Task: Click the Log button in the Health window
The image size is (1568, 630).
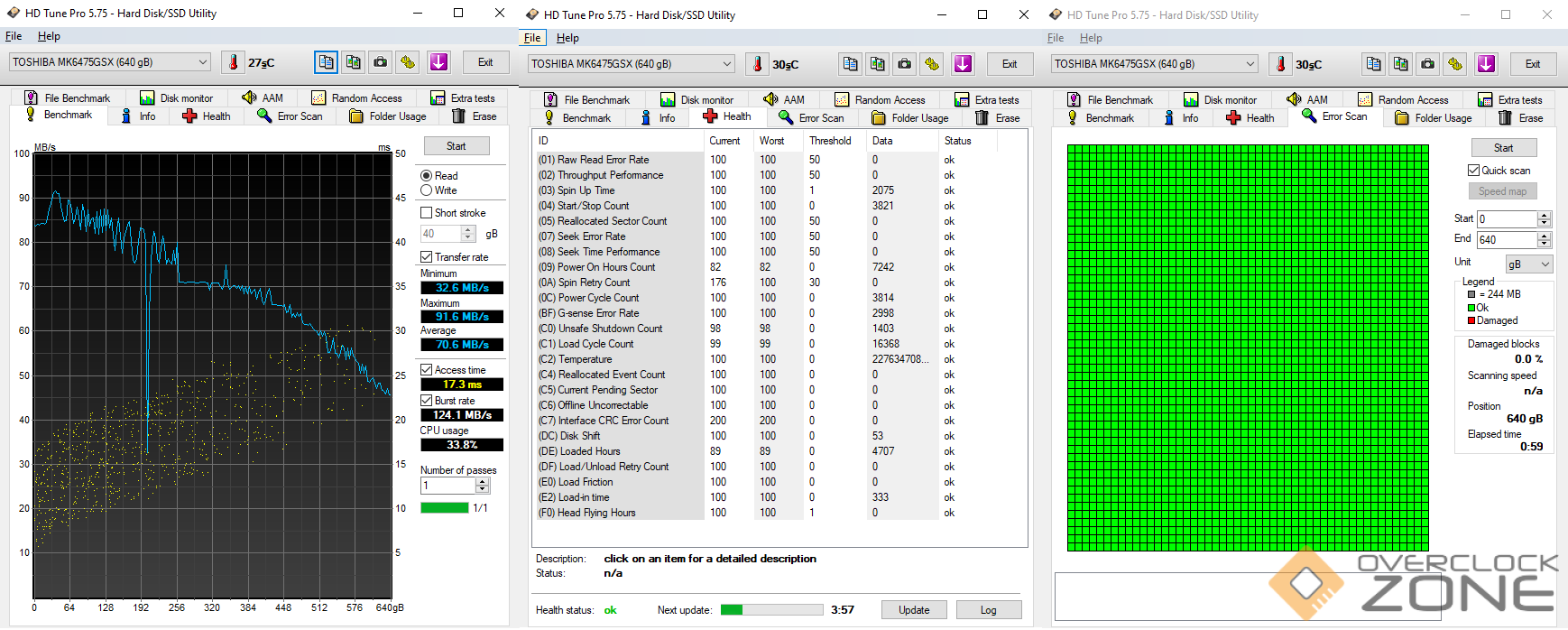Action: (988, 610)
